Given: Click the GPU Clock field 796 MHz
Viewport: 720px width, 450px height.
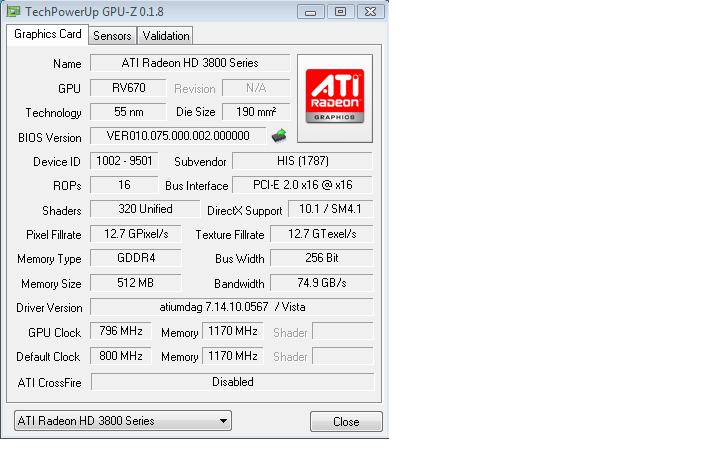Looking at the screenshot, I should coord(121,331).
